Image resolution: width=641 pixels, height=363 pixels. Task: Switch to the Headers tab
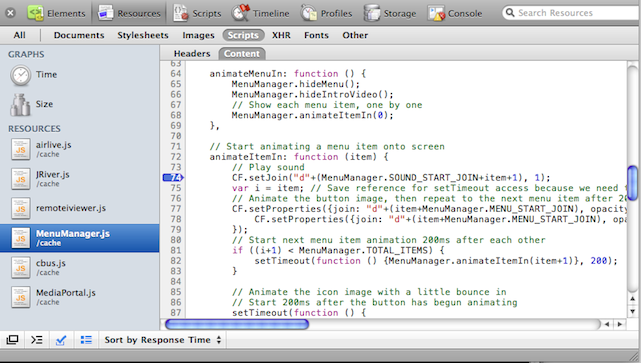(x=192, y=54)
